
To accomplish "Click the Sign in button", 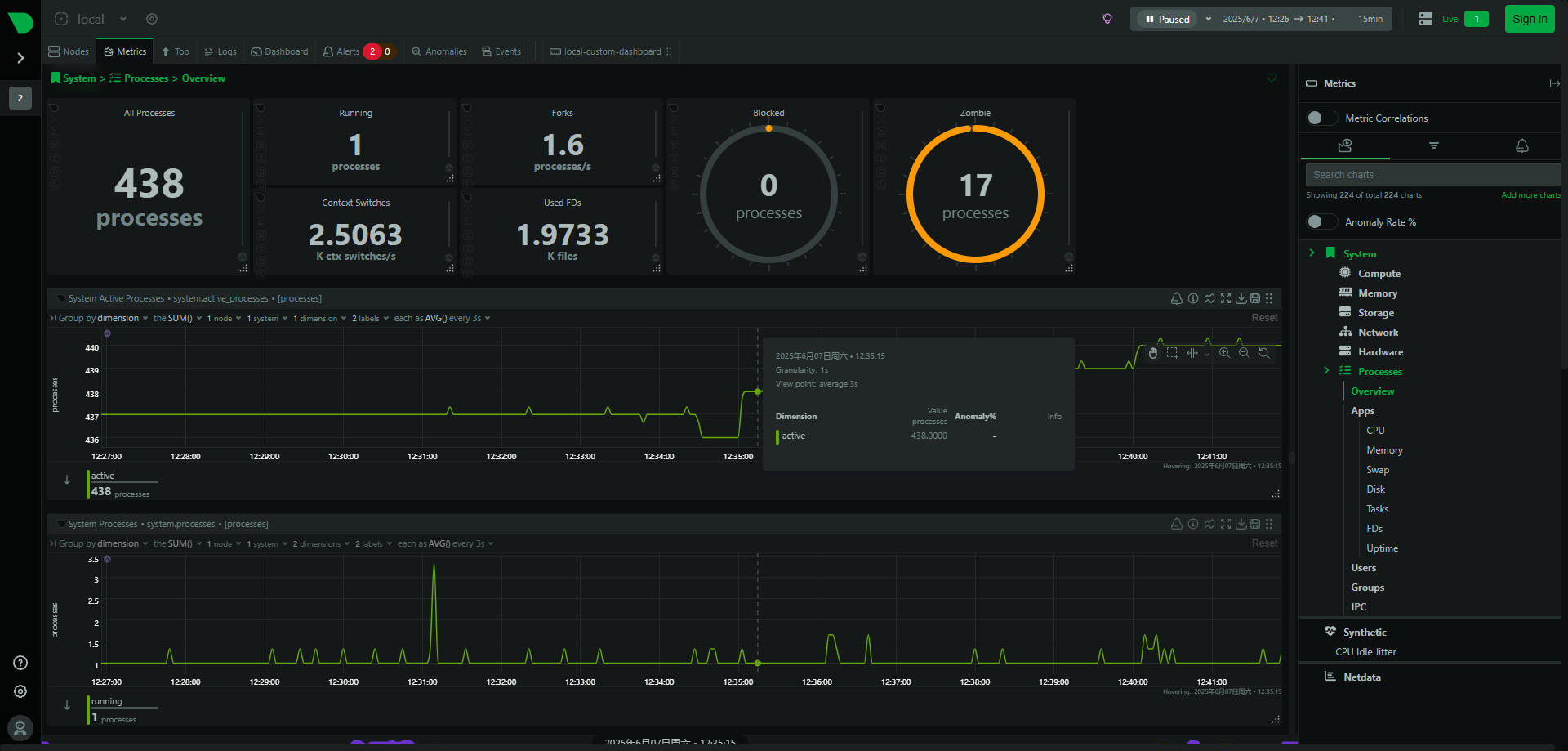I will [1529, 19].
